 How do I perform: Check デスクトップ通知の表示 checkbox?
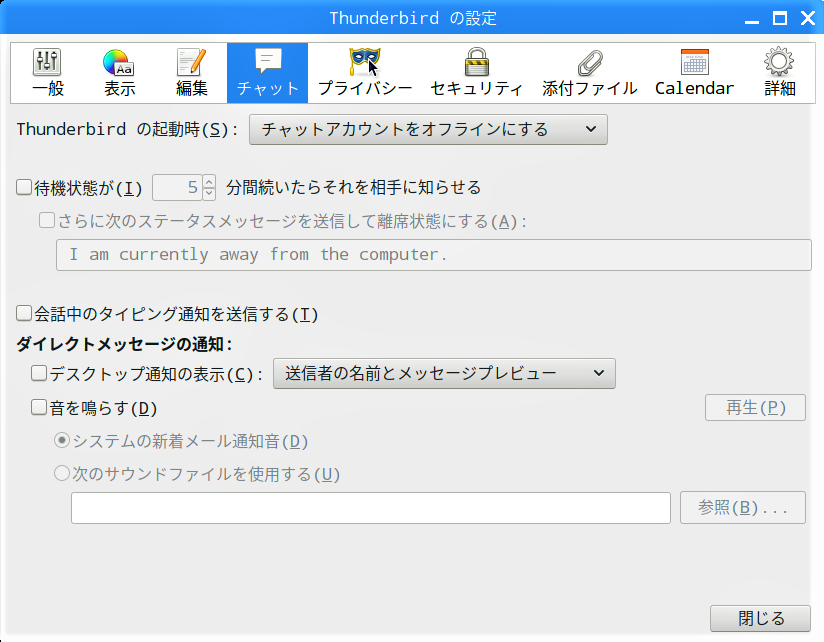point(39,374)
